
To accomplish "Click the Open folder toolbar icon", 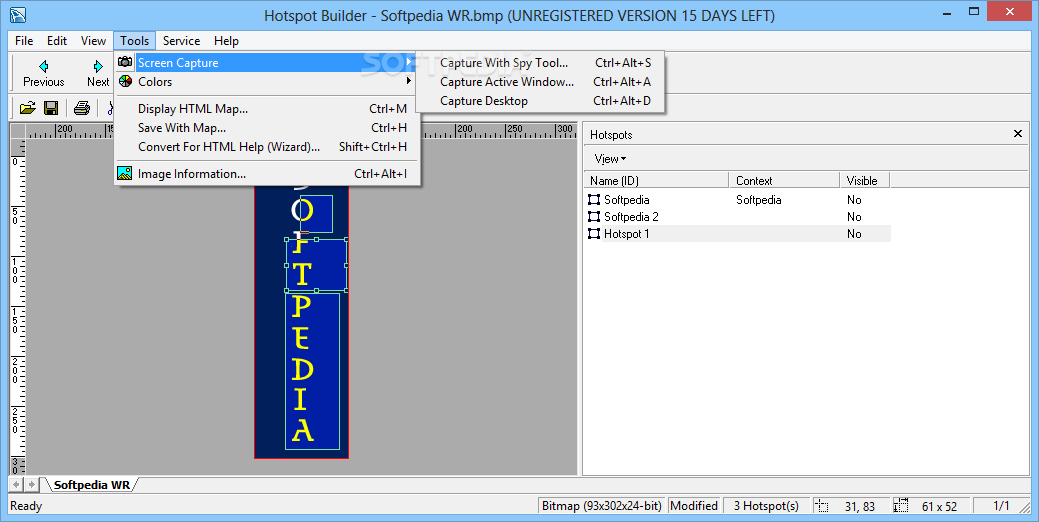I will pos(27,107).
